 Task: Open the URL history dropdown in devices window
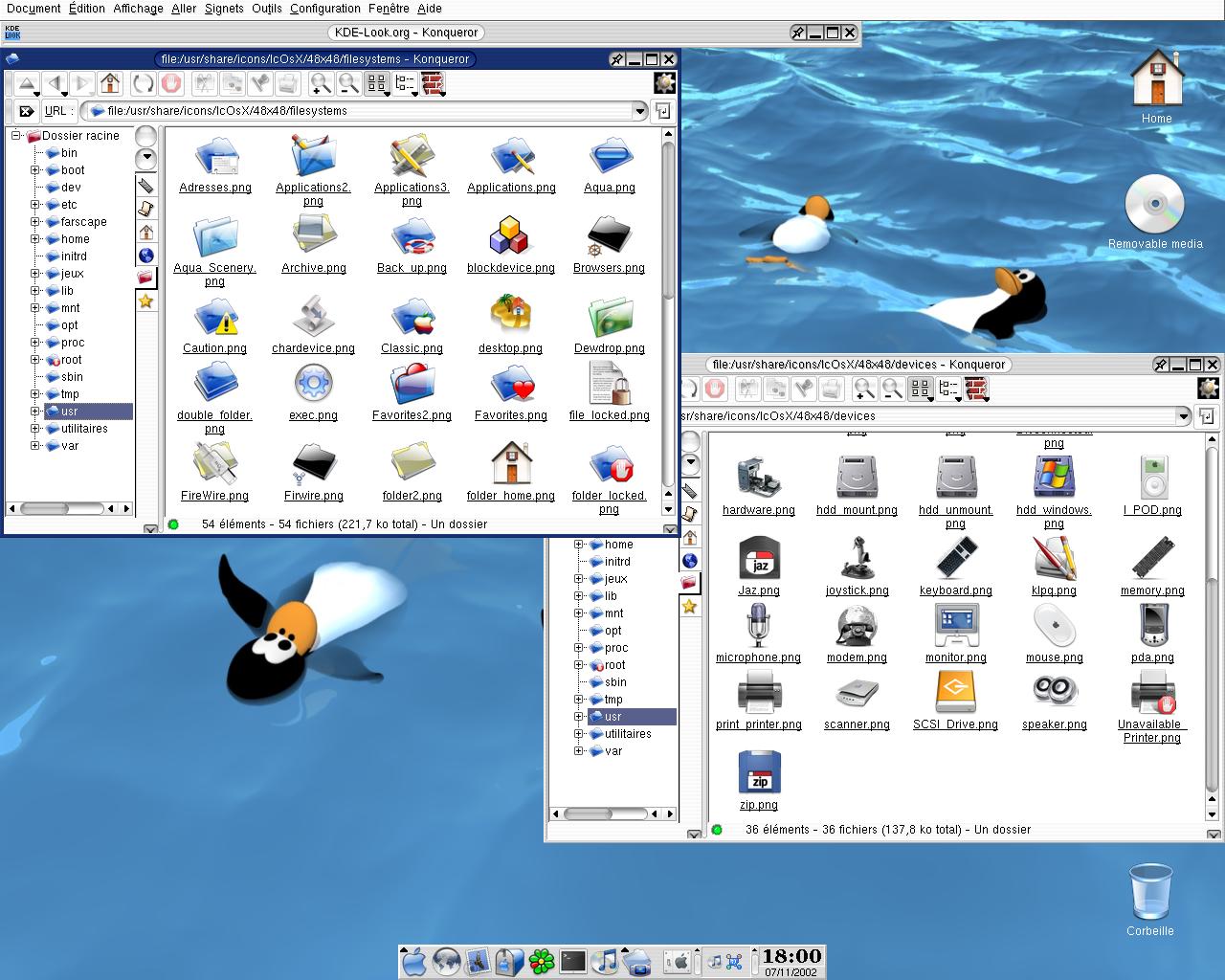click(1184, 416)
